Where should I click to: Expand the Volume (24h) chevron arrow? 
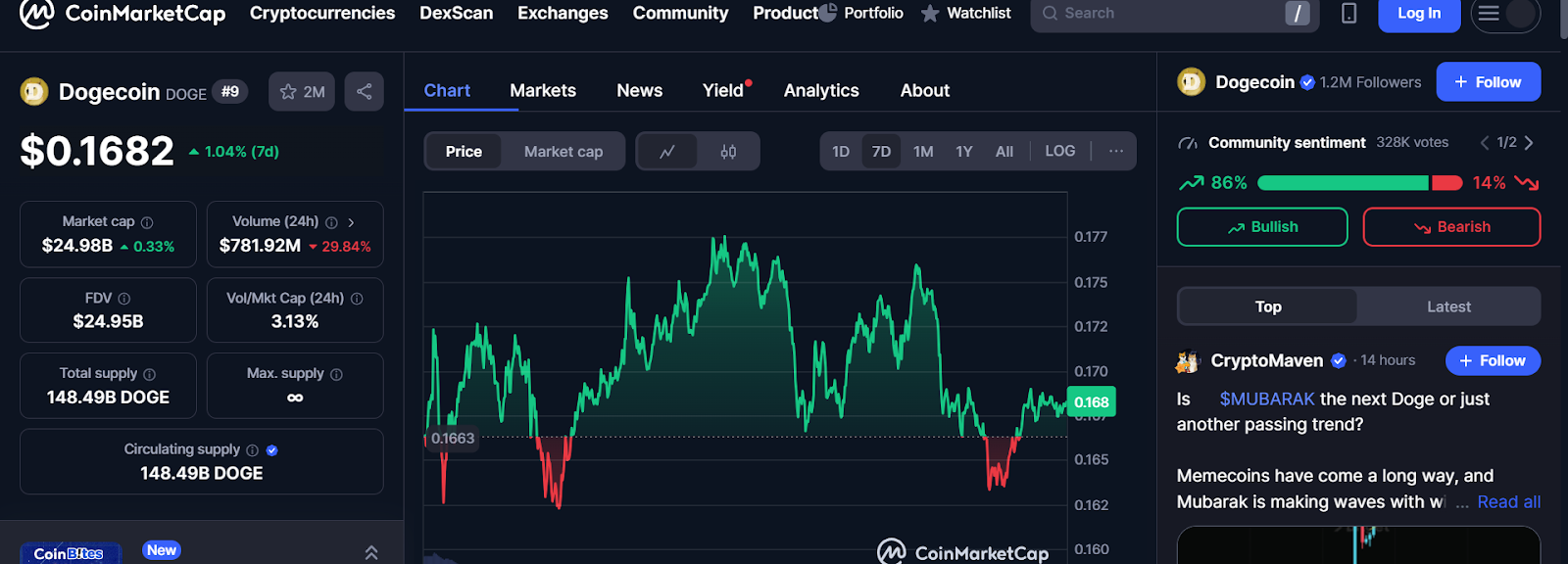tap(351, 222)
